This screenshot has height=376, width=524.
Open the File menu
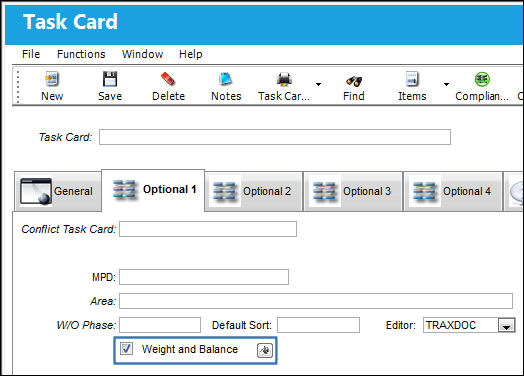[x=31, y=54]
